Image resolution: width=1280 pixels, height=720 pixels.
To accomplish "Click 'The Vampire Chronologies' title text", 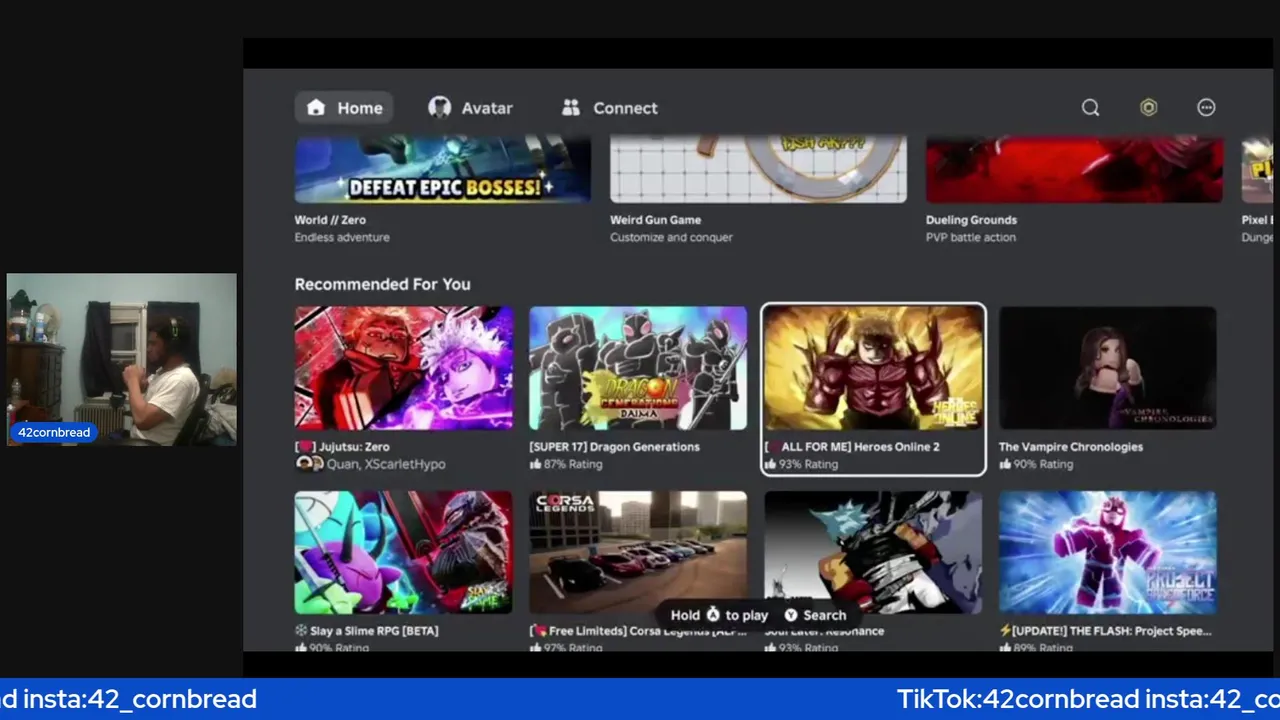I will tap(1070, 447).
